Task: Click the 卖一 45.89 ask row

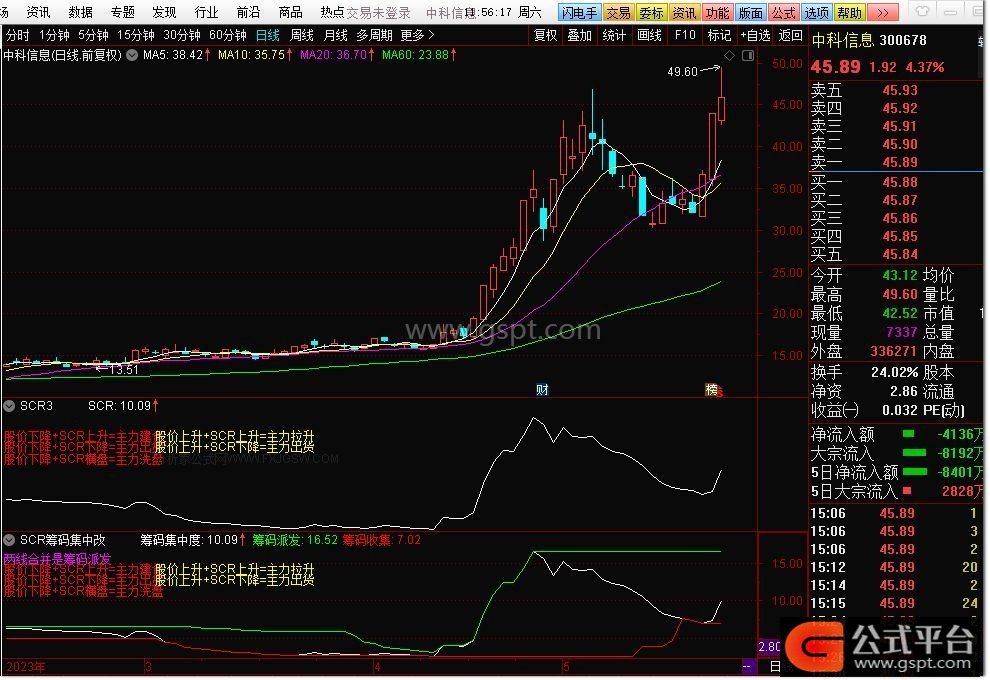Action: 864,163
